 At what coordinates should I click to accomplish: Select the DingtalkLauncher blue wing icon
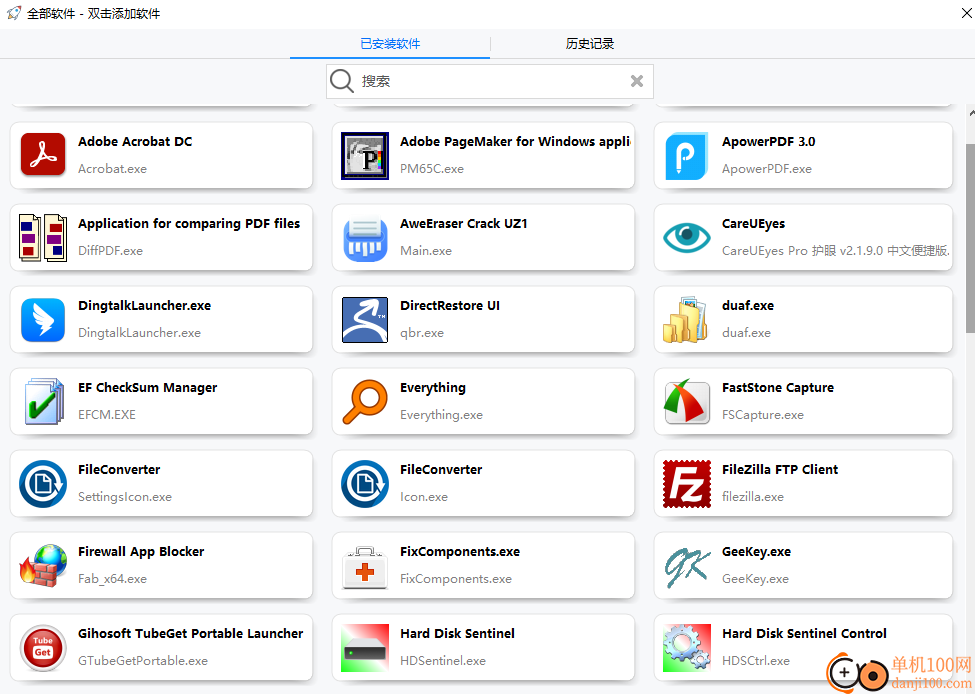43,320
